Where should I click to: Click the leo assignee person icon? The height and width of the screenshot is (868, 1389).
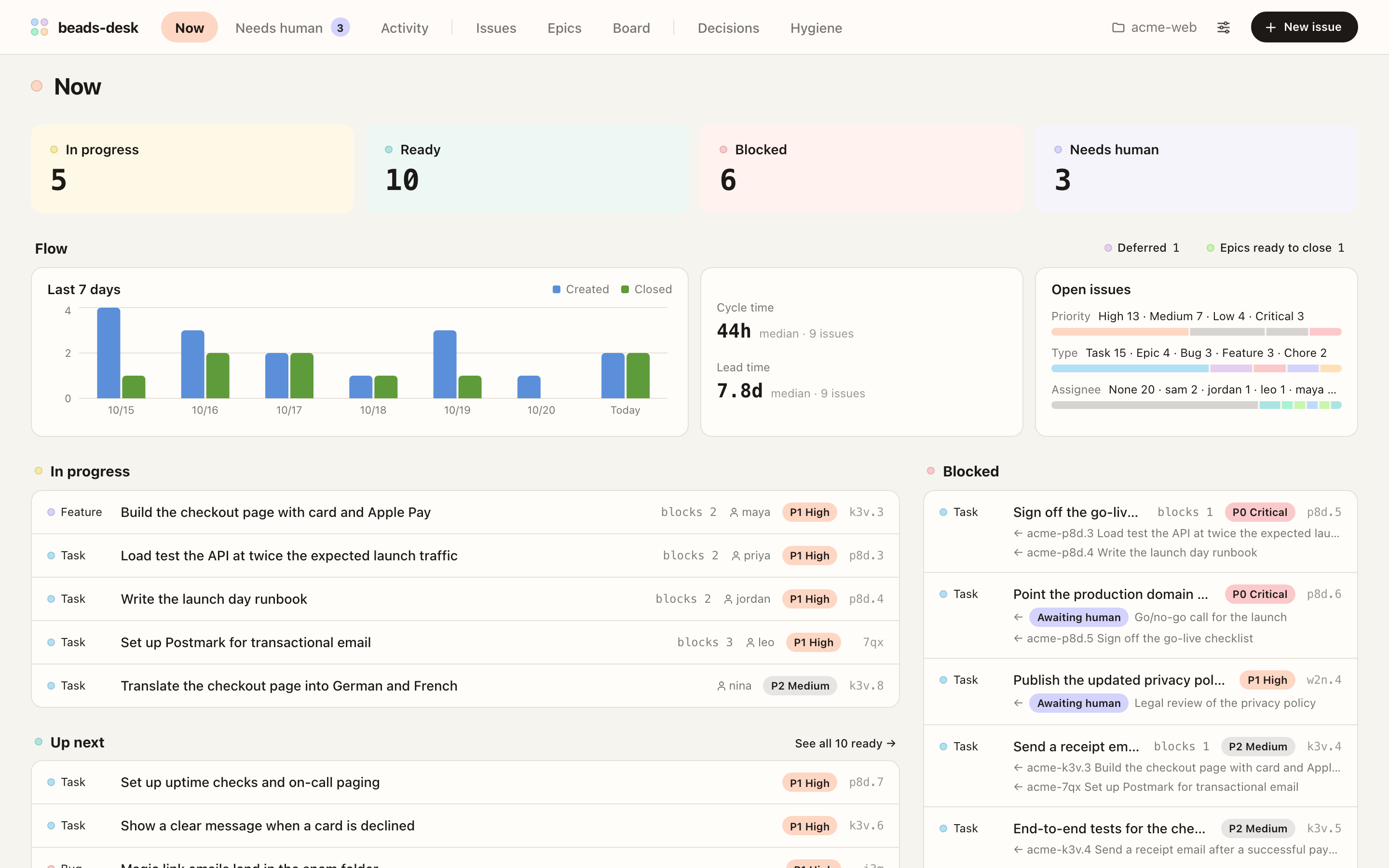(749, 642)
